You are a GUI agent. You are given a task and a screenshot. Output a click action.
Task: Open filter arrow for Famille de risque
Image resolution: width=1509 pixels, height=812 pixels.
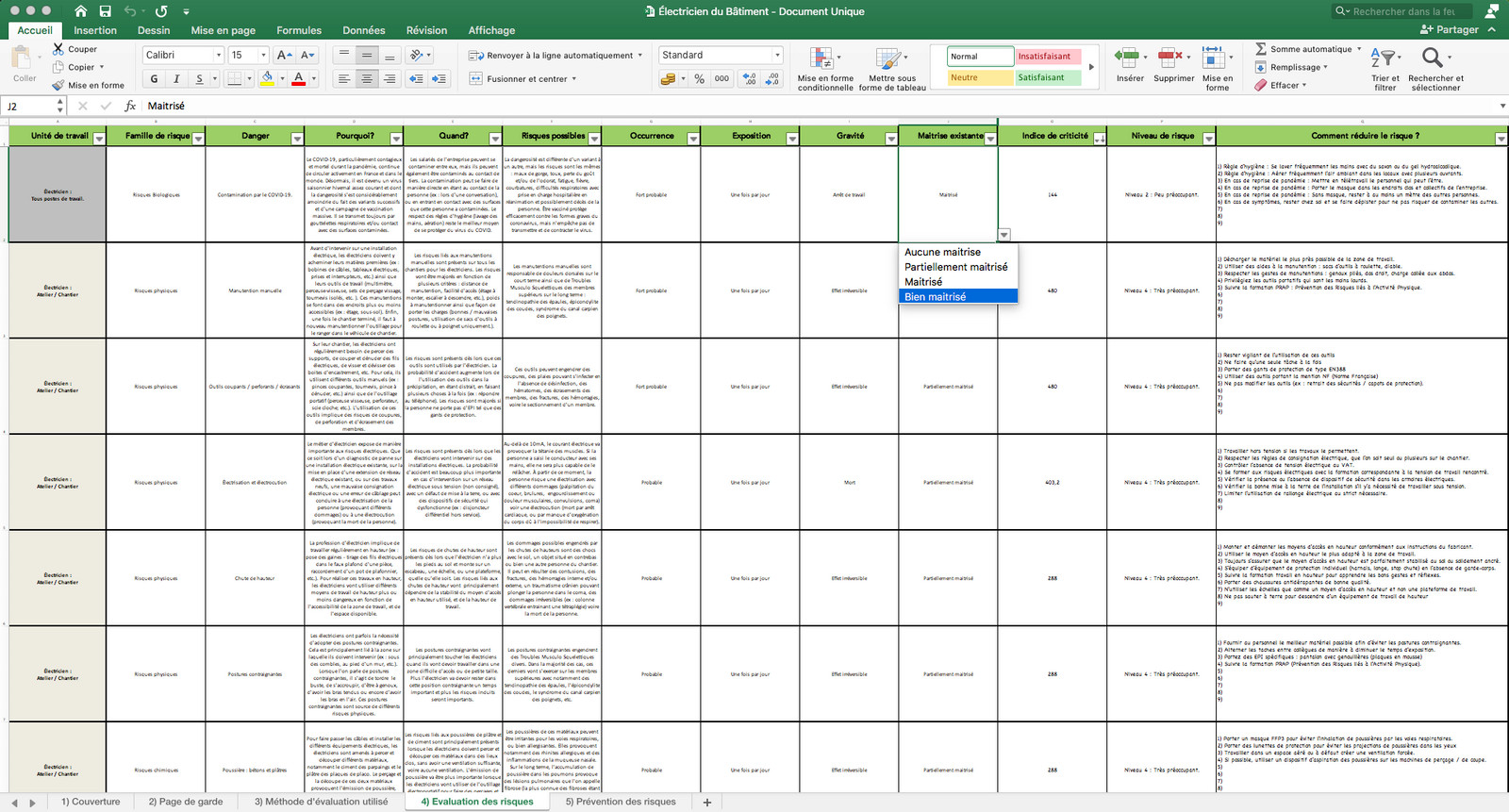click(x=198, y=138)
